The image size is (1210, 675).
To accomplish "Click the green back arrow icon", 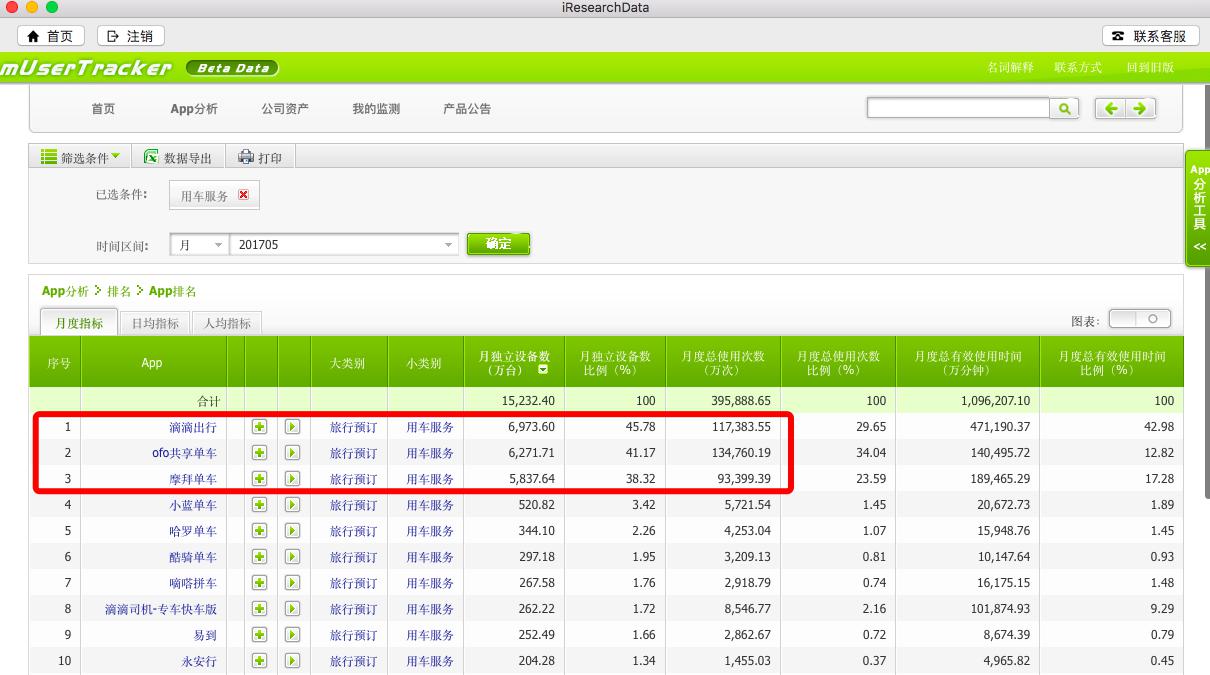I will pyautogui.click(x=1111, y=109).
